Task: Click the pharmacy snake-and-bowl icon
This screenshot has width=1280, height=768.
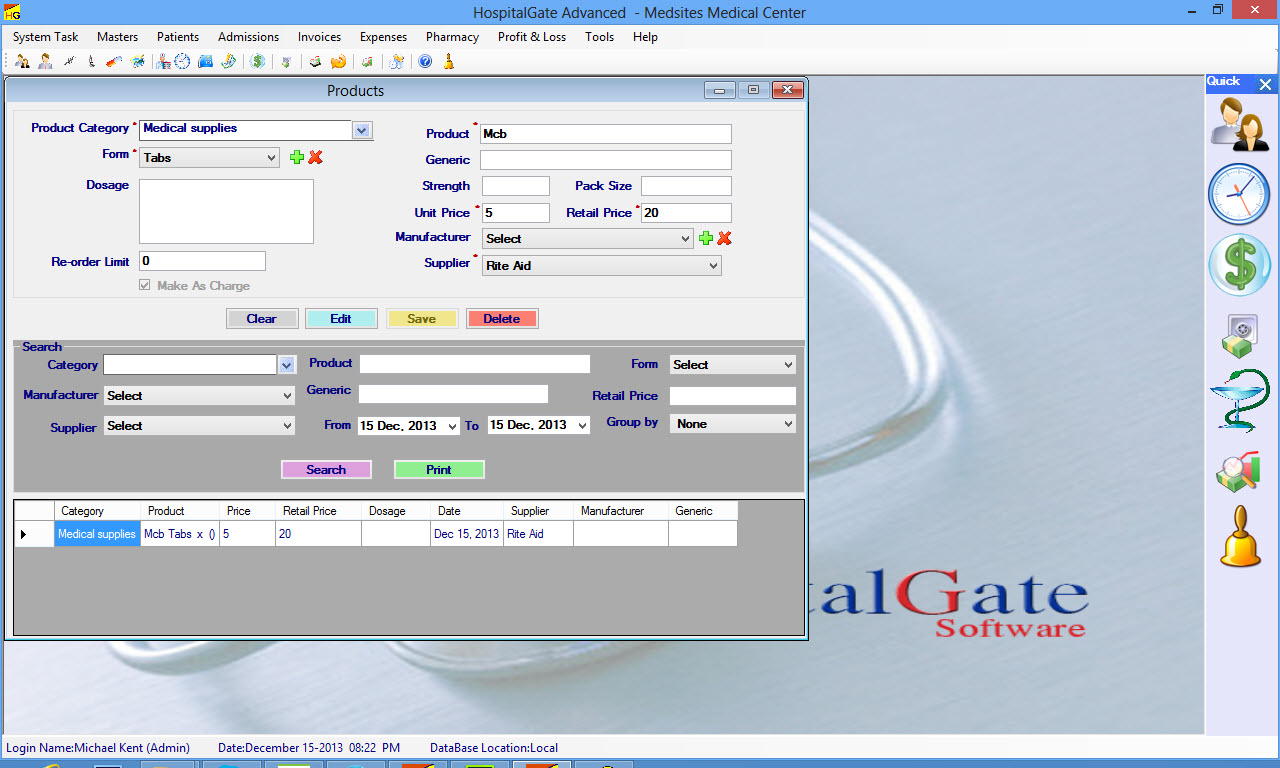Action: pos(1238,400)
